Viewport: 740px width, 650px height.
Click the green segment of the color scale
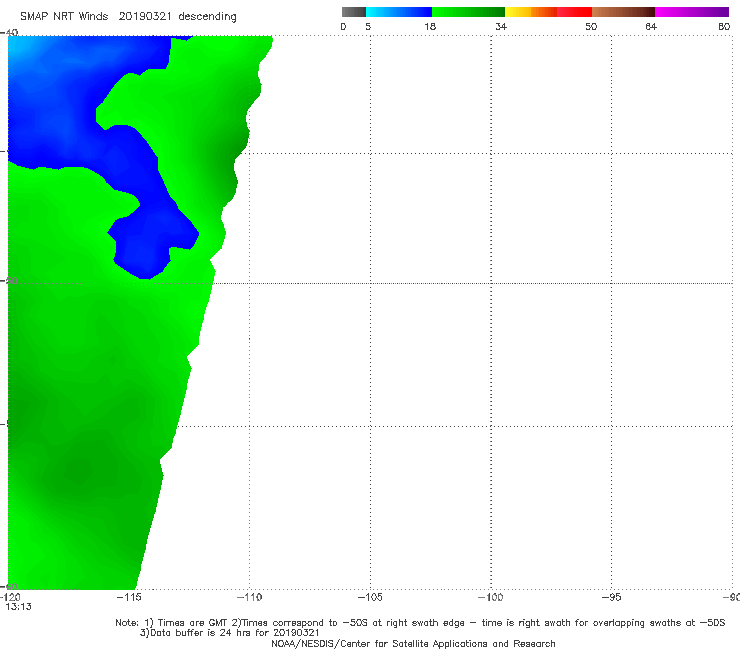pyautogui.click(x=468, y=12)
